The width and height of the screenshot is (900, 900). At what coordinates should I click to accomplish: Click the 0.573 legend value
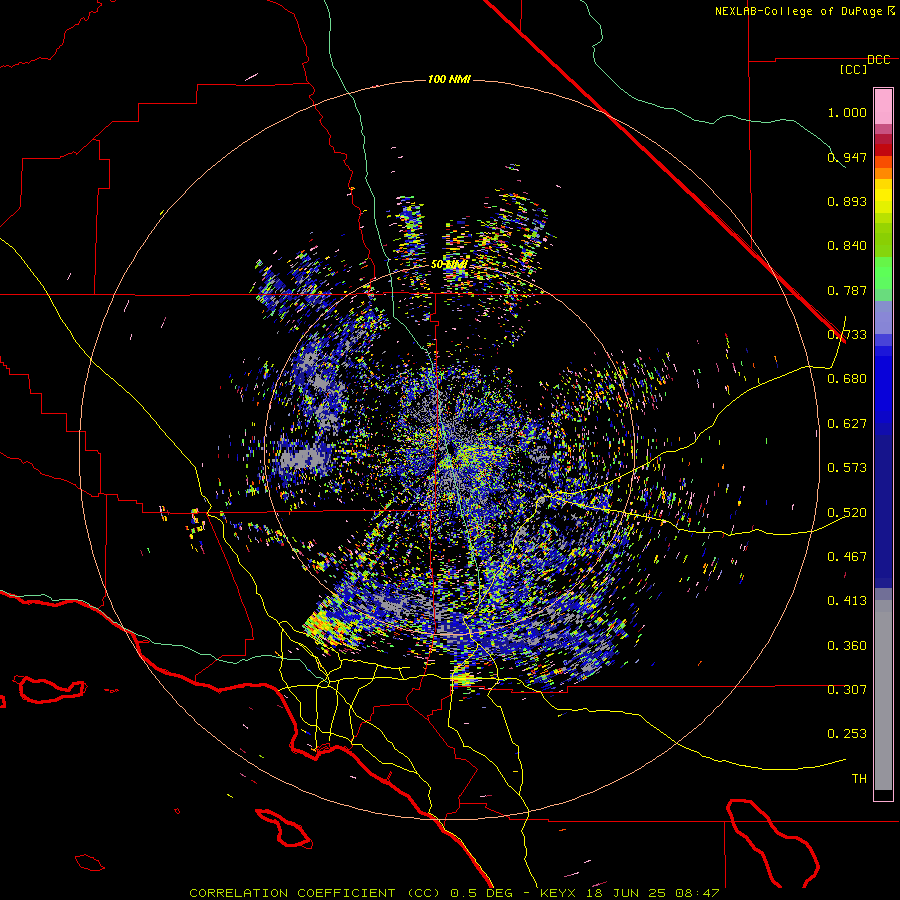pyautogui.click(x=847, y=468)
